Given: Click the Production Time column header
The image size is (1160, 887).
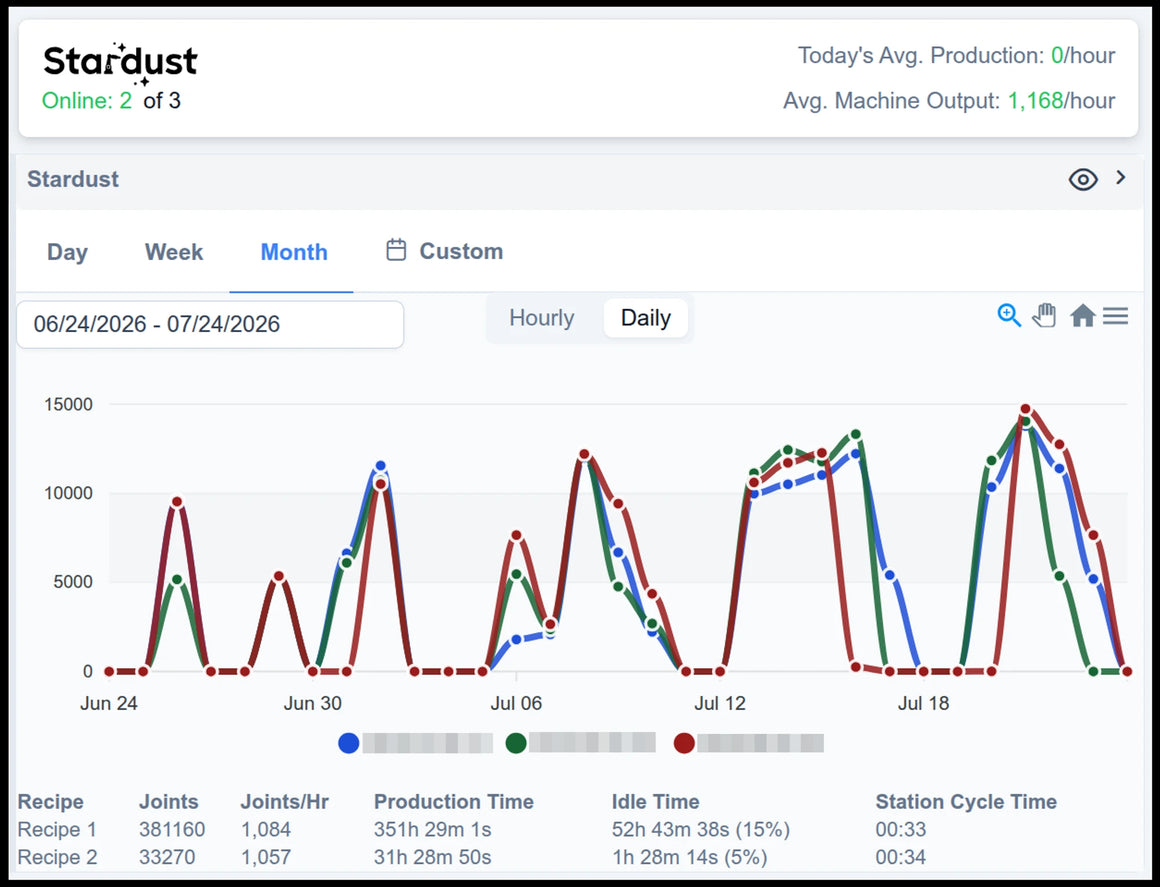Looking at the screenshot, I should point(453,801).
